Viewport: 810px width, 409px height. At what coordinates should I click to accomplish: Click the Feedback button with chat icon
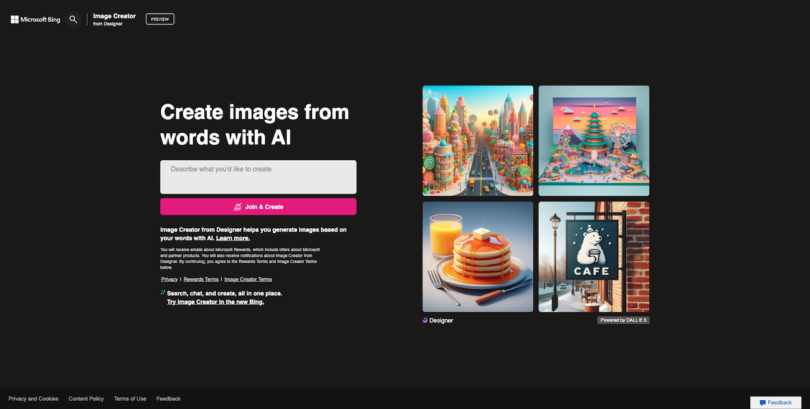point(776,402)
